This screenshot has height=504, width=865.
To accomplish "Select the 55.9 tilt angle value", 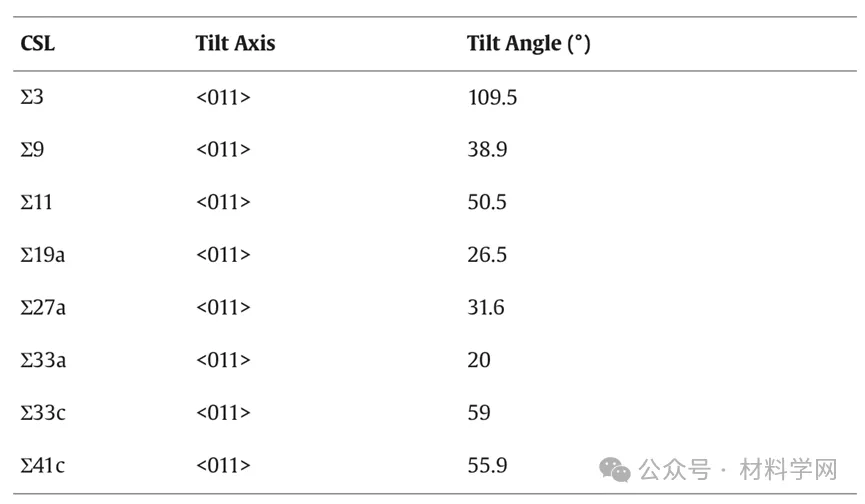I will (x=487, y=465).
